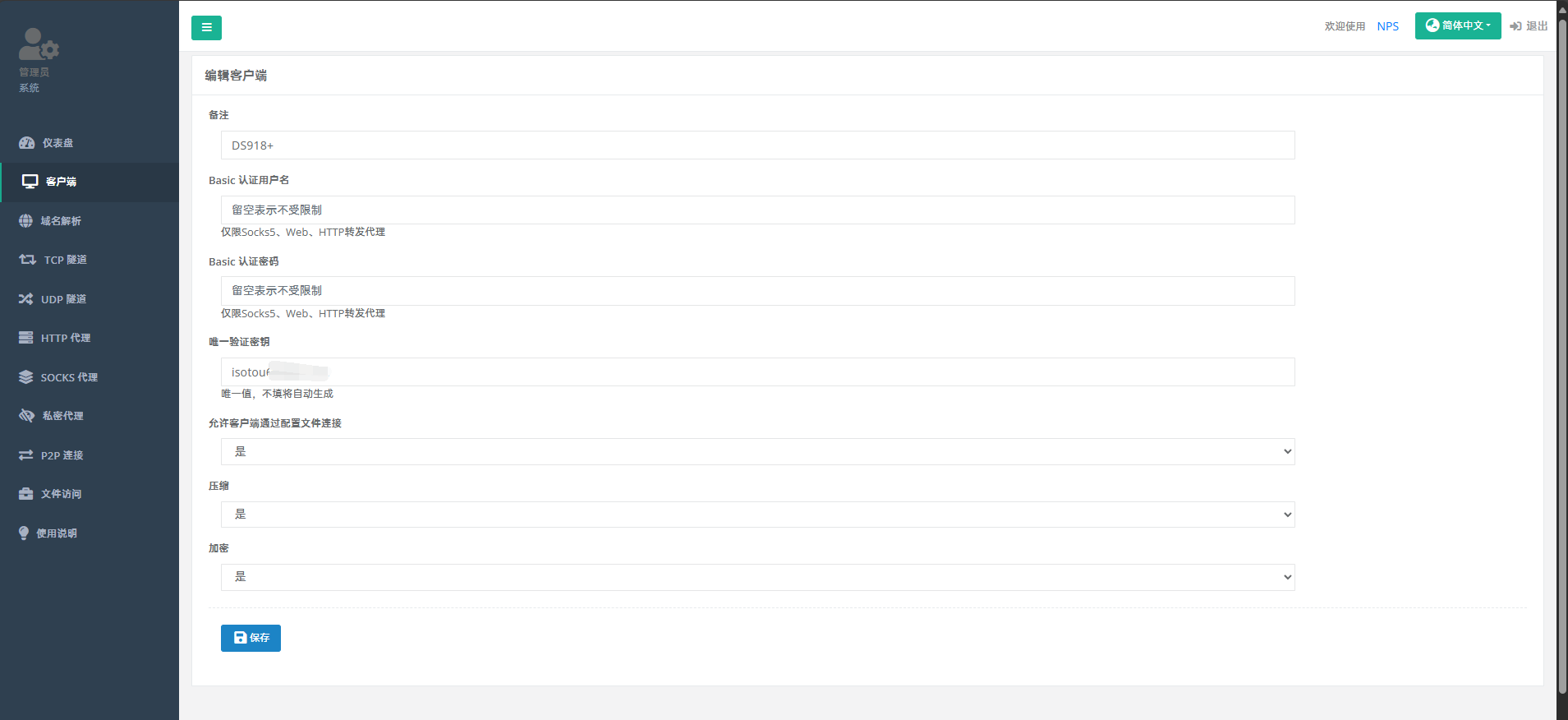Click the HTTP proxy server icon
Image resolution: width=1568 pixels, height=720 pixels.
[x=25, y=338]
